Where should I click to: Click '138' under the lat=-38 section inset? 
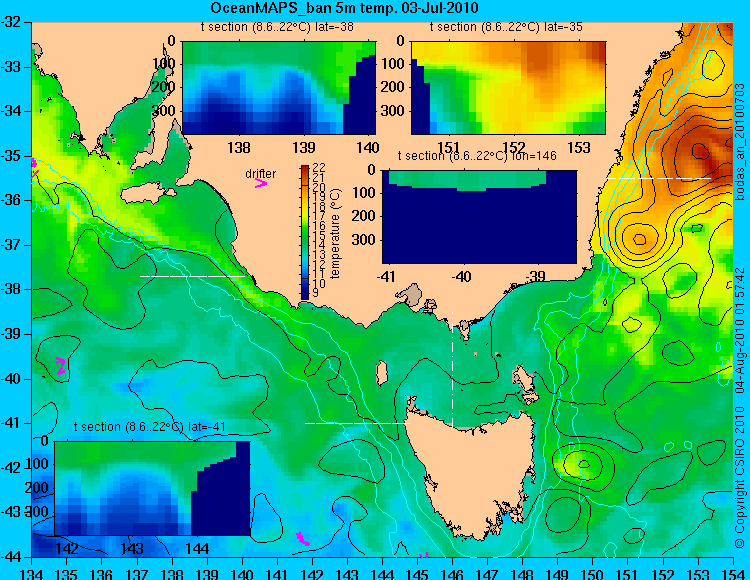click(x=238, y=147)
